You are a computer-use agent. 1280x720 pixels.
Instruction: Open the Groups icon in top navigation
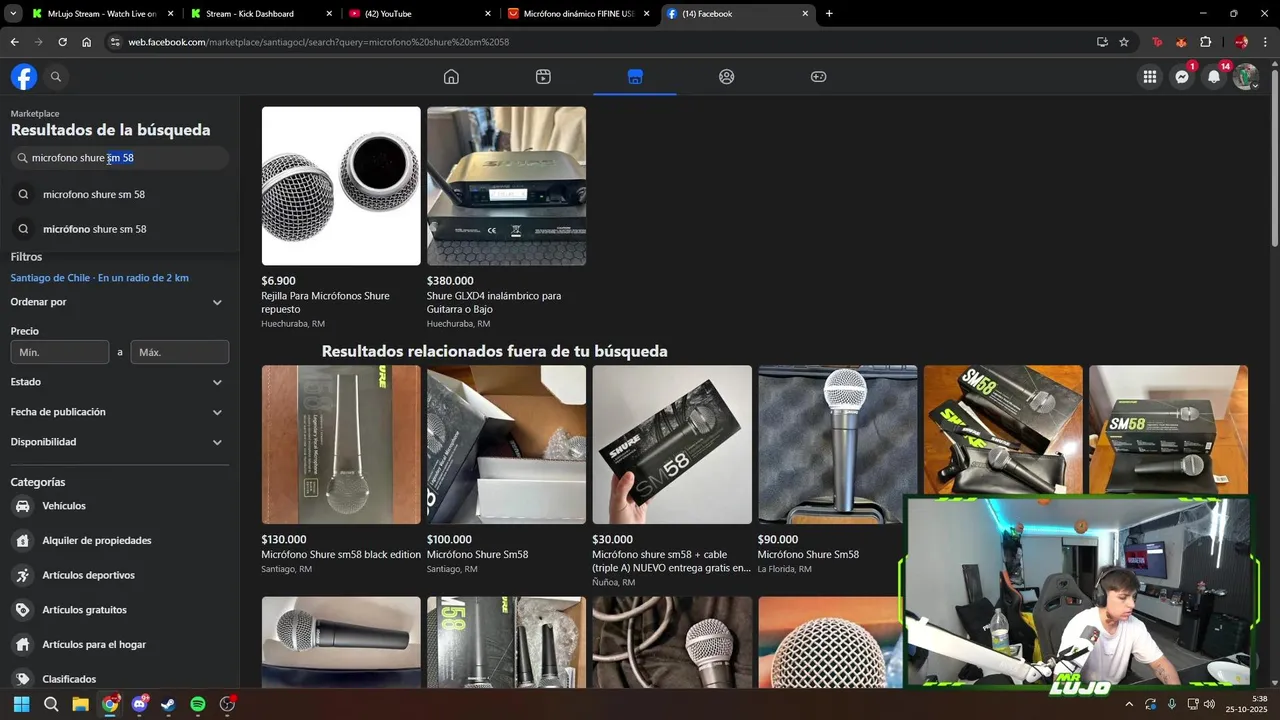pyautogui.click(x=727, y=77)
